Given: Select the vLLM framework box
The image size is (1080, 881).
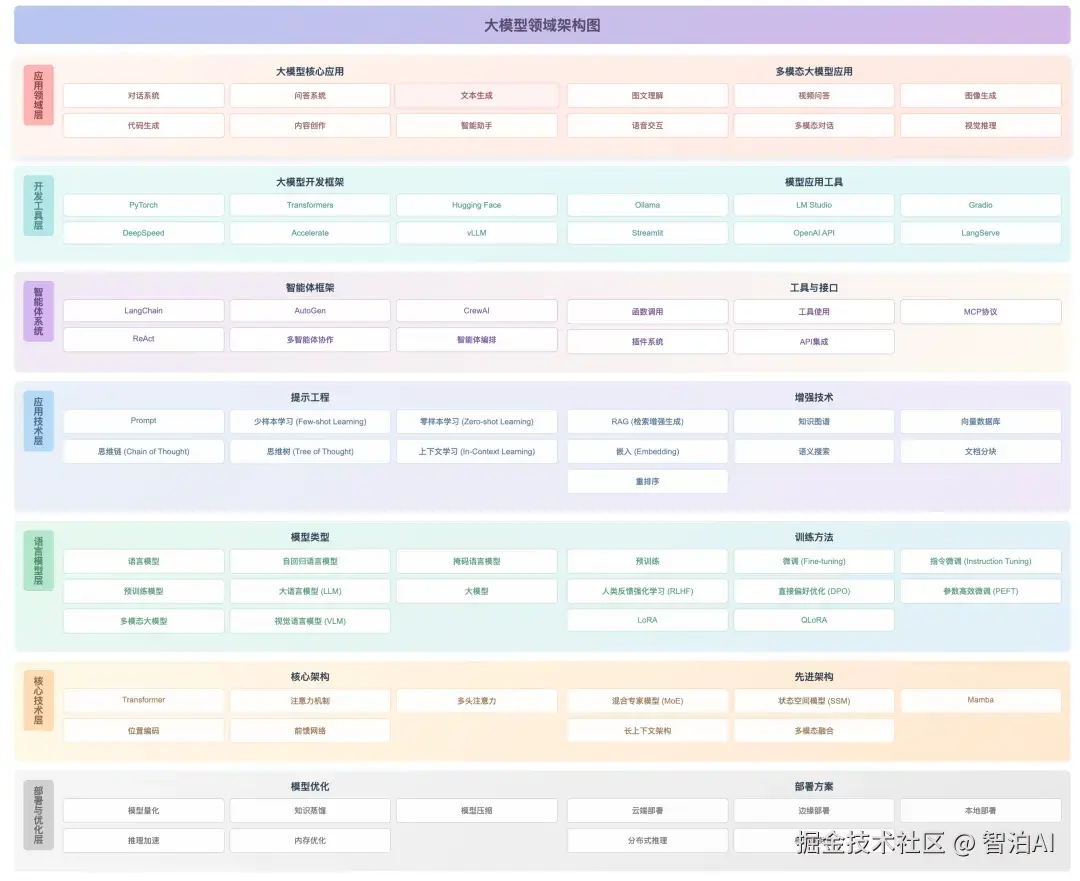Looking at the screenshot, I should point(476,235).
